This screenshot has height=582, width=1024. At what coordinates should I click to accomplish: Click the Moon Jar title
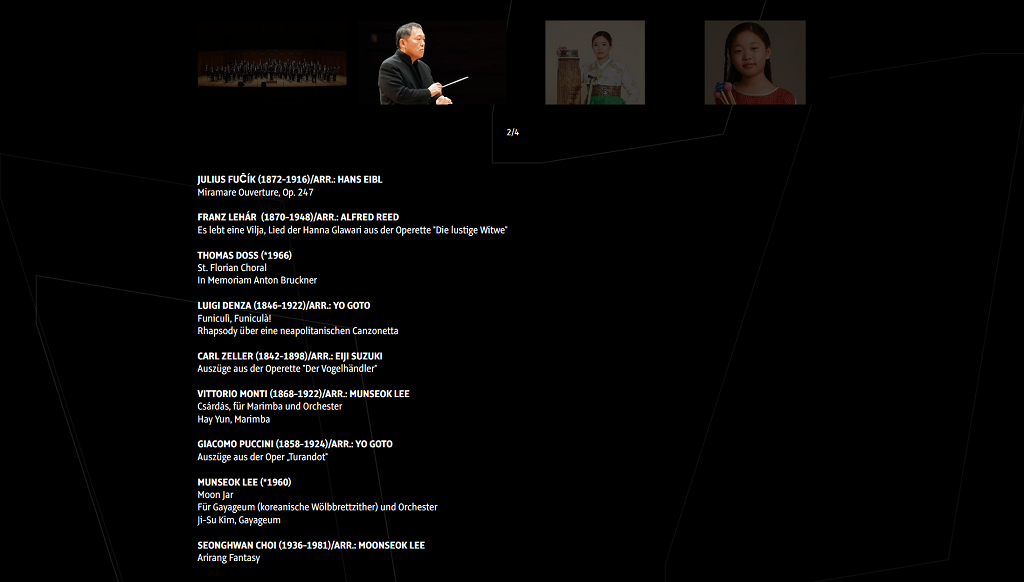215,495
